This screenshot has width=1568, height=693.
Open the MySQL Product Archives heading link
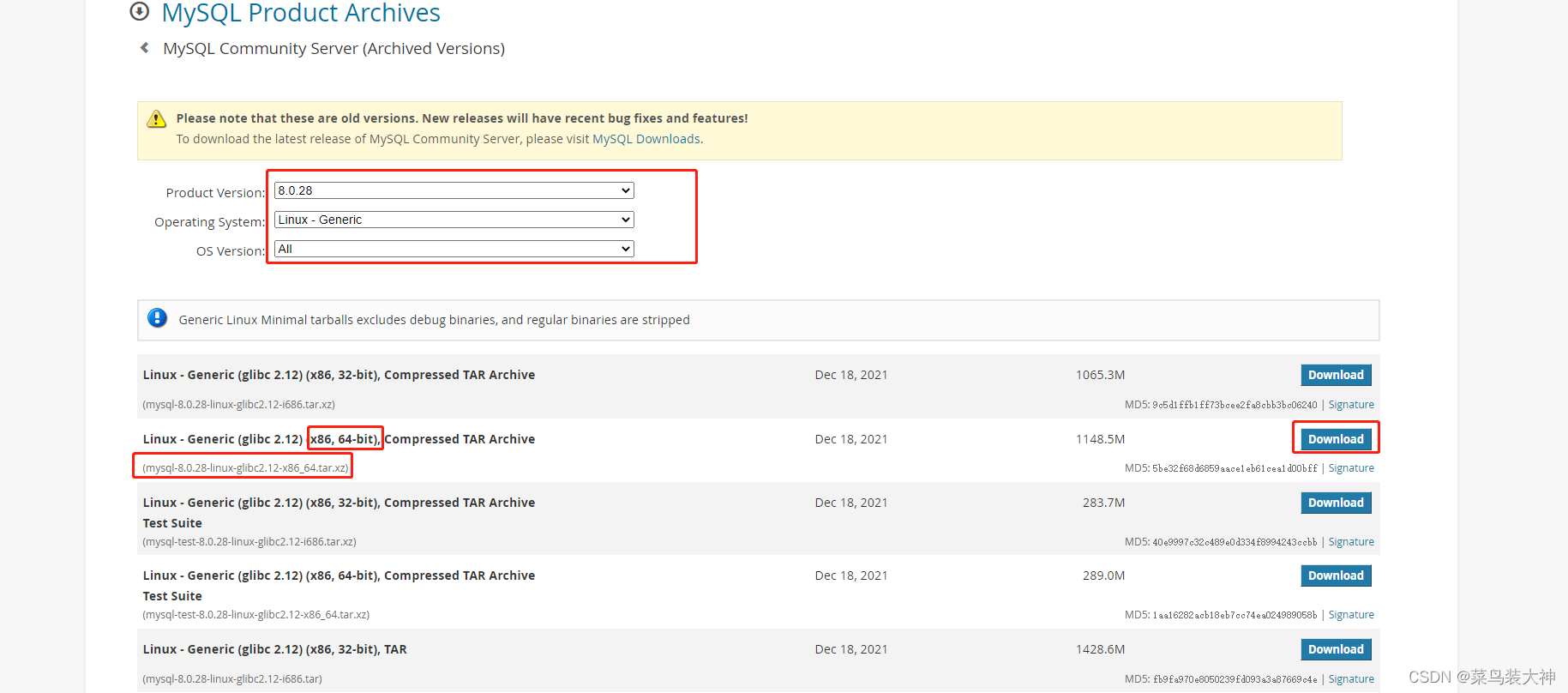tap(301, 13)
